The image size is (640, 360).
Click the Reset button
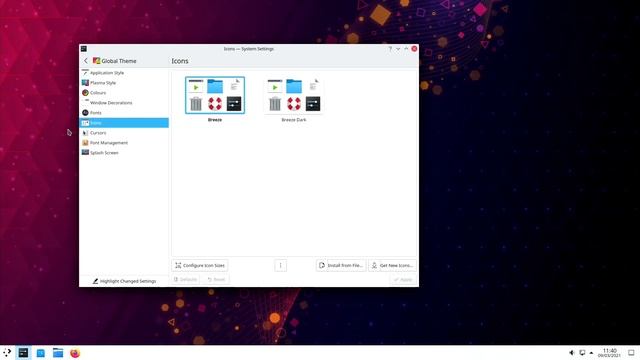pos(216,280)
